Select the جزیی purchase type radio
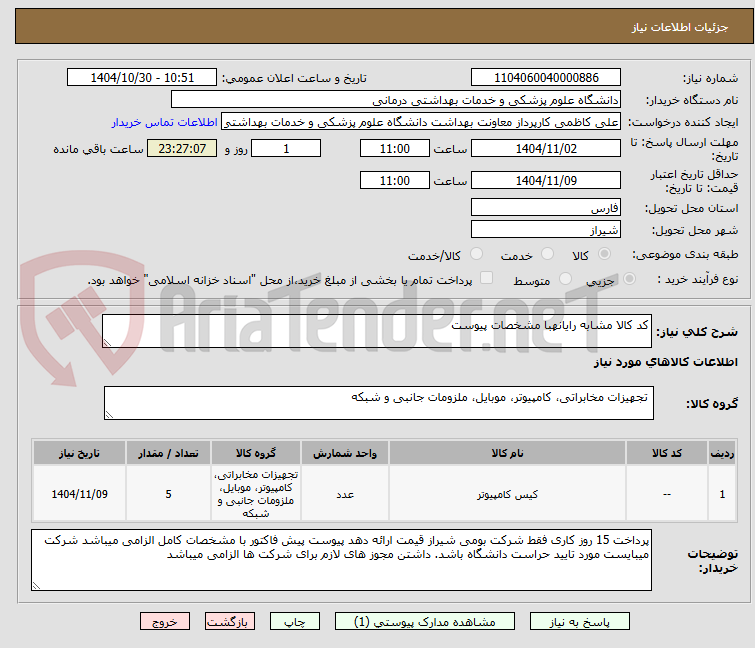This screenshot has width=755, height=648. (629, 279)
